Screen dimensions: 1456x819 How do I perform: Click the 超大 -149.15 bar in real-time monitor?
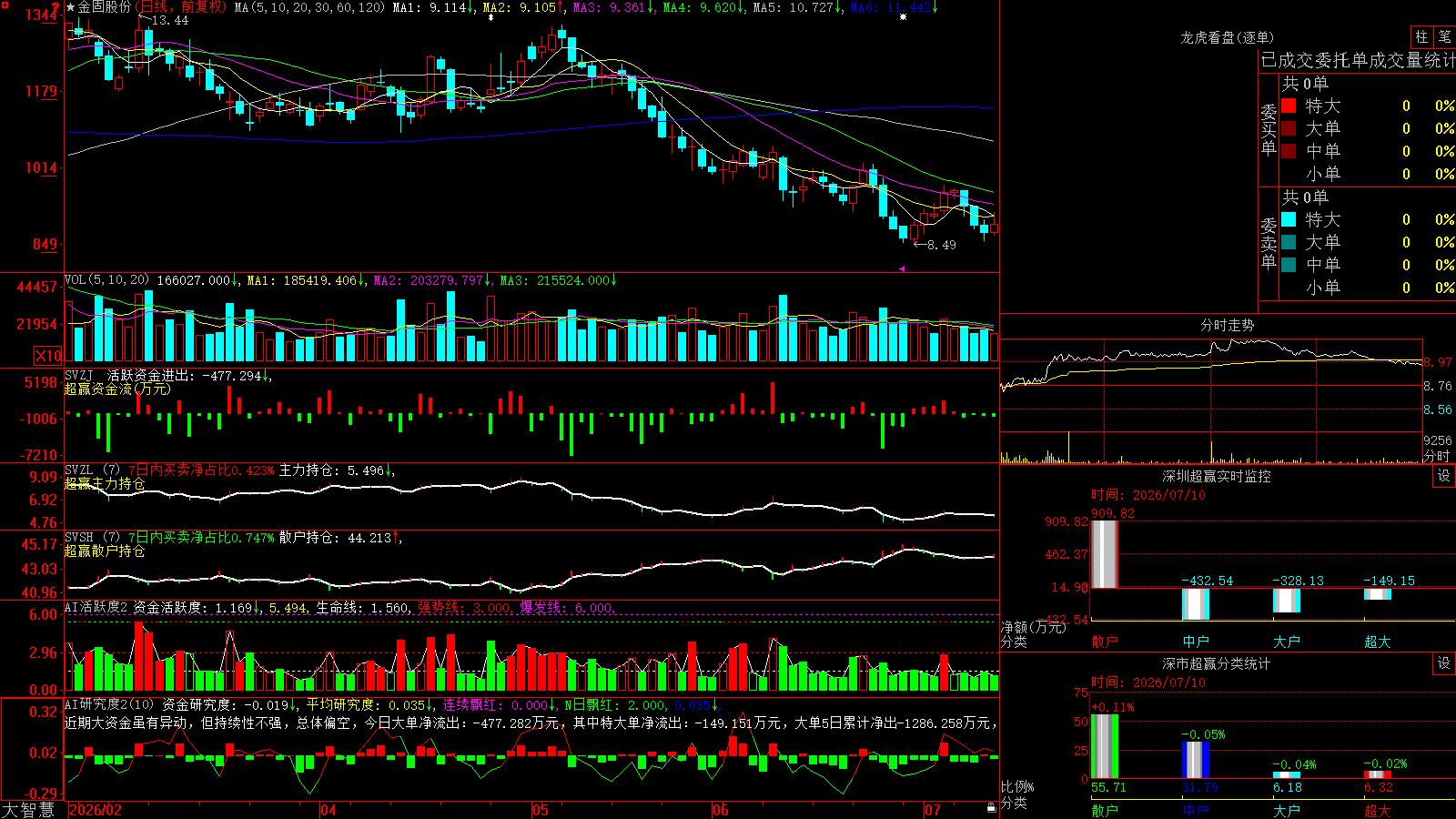[1378, 594]
